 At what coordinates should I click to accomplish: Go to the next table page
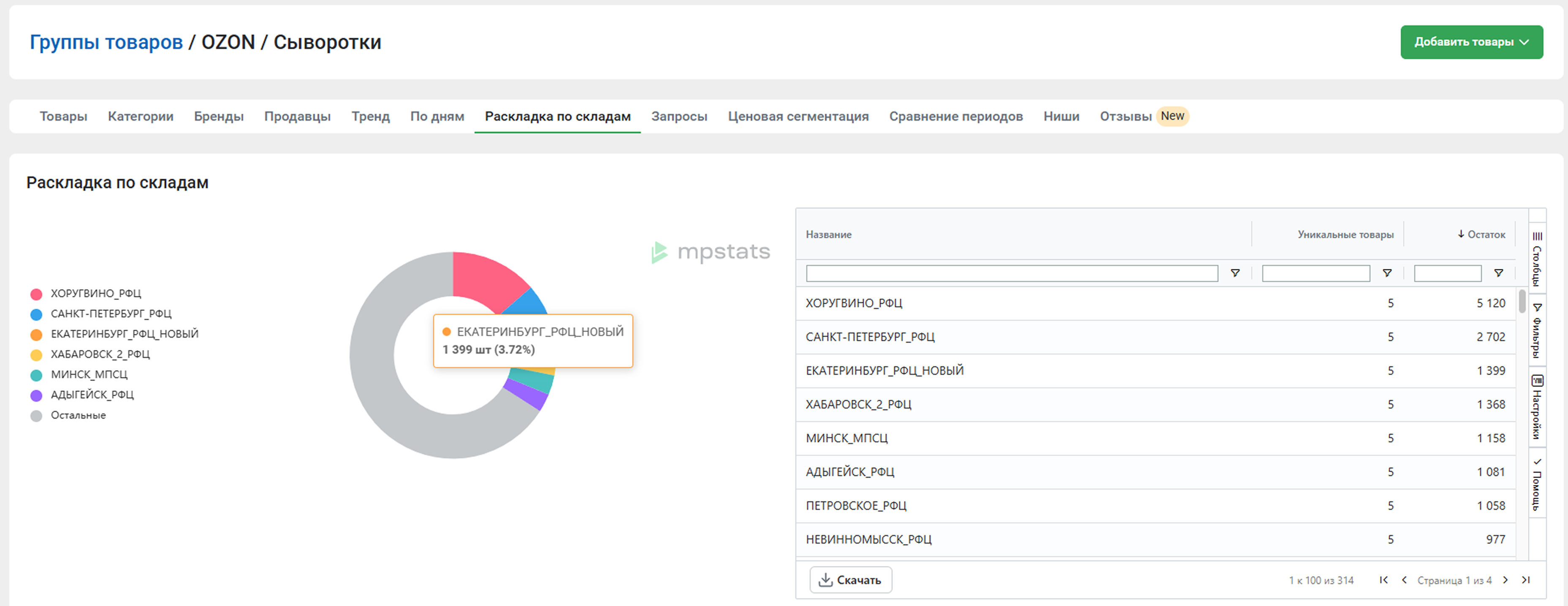pos(1505,580)
